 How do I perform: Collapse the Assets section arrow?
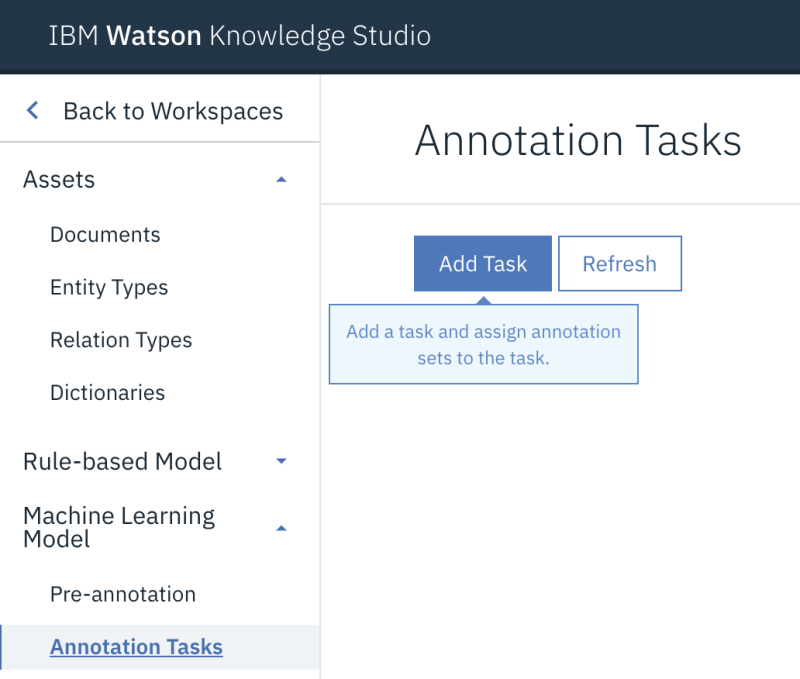(281, 180)
